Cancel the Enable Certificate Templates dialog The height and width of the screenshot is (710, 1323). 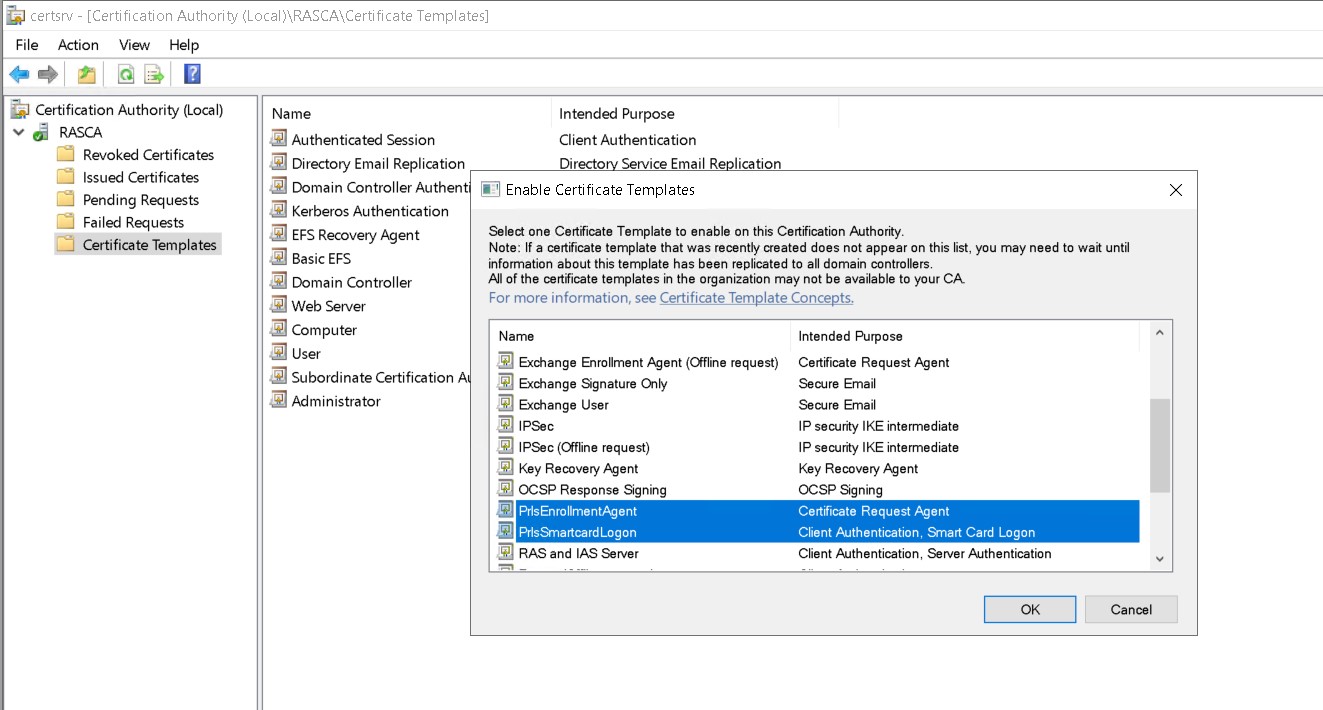[1131, 609]
